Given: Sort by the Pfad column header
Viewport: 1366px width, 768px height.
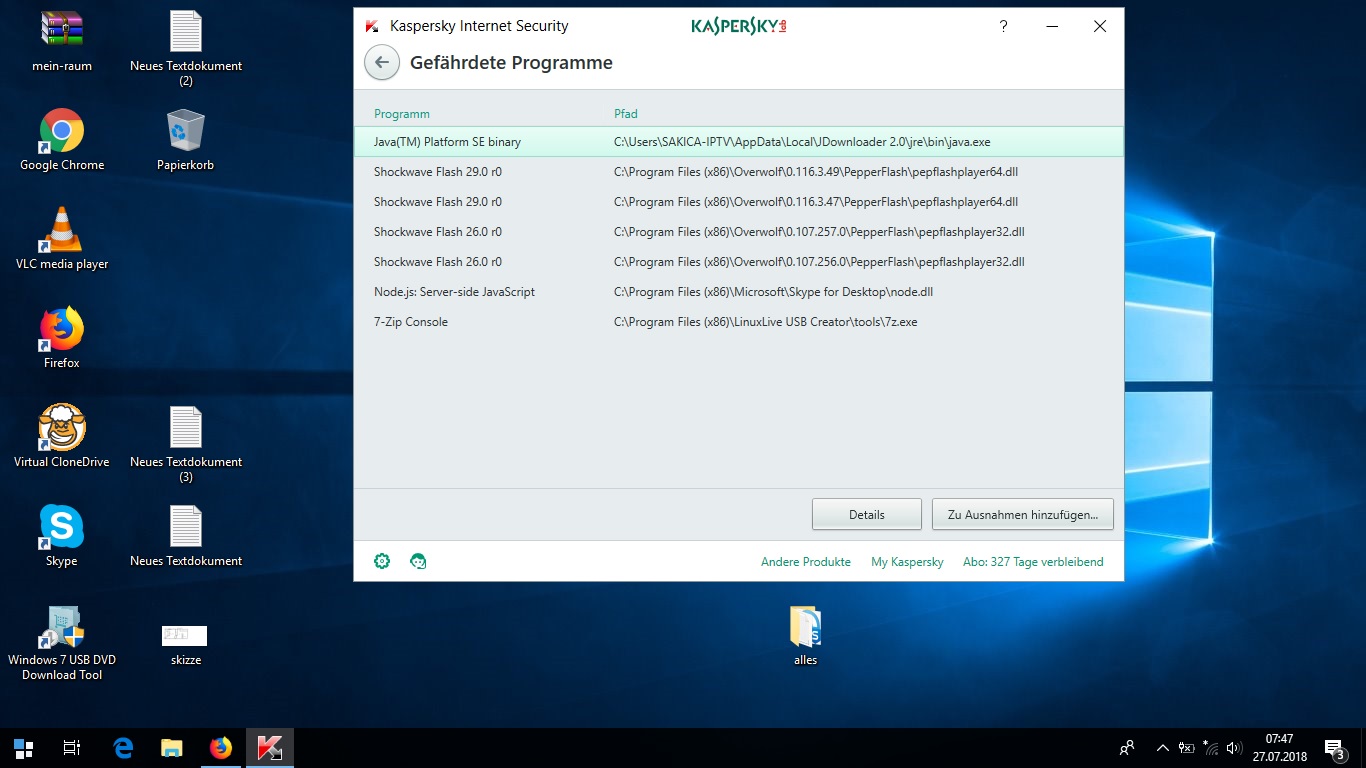Looking at the screenshot, I should [626, 114].
